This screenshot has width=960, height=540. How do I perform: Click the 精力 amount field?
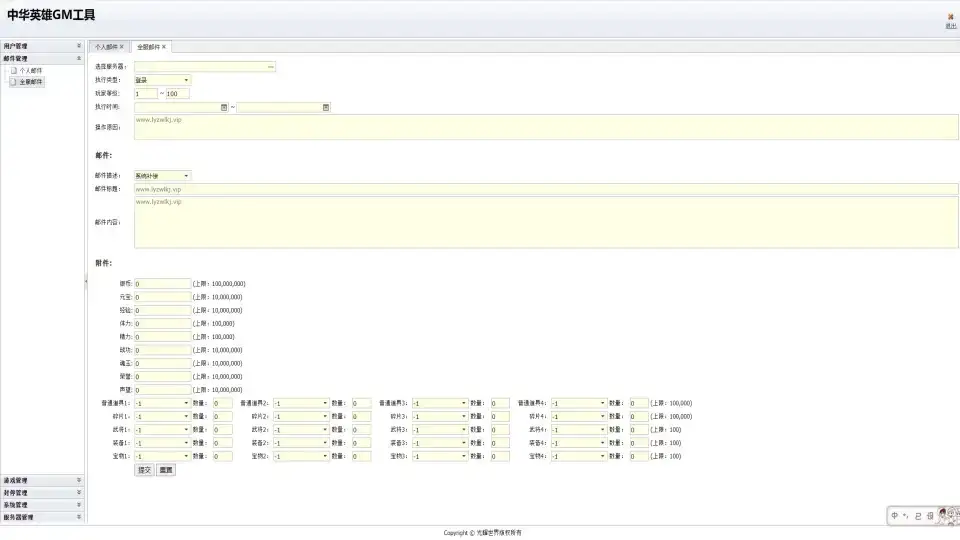pyautogui.click(x=163, y=337)
